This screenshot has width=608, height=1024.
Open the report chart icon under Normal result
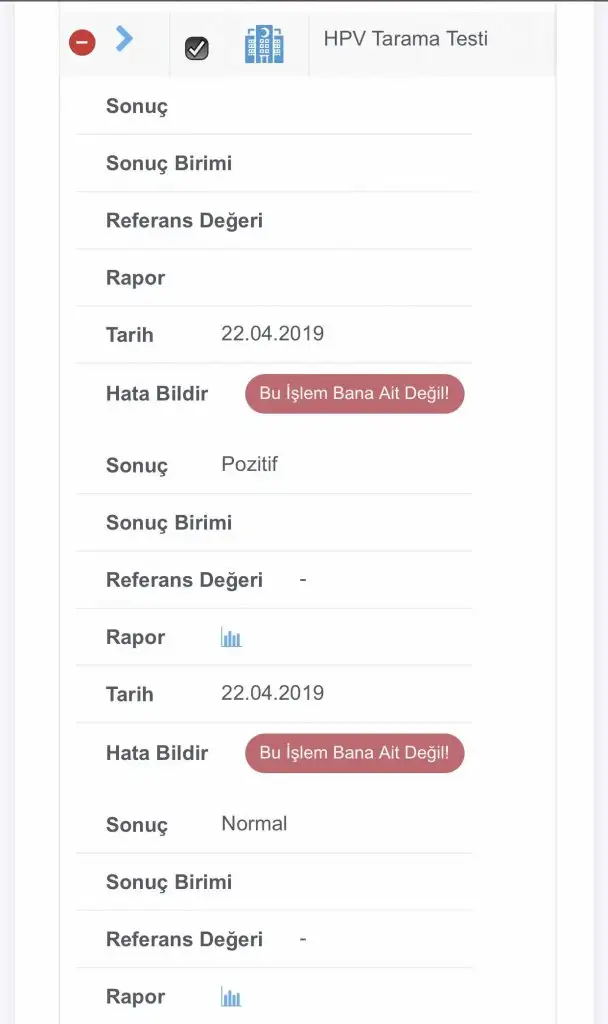[x=231, y=997]
